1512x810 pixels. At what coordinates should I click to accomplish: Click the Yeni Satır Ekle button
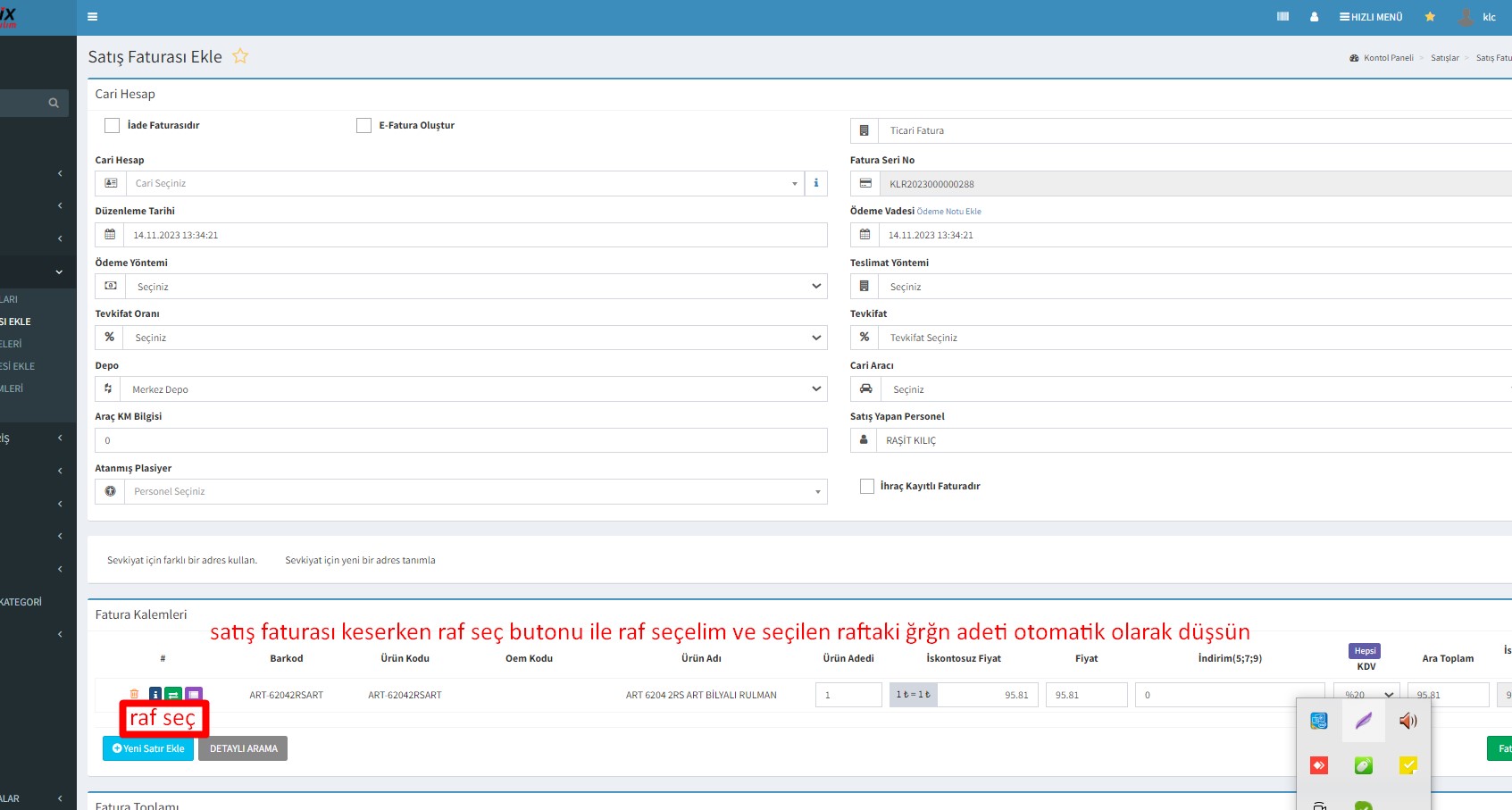coord(148,748)
